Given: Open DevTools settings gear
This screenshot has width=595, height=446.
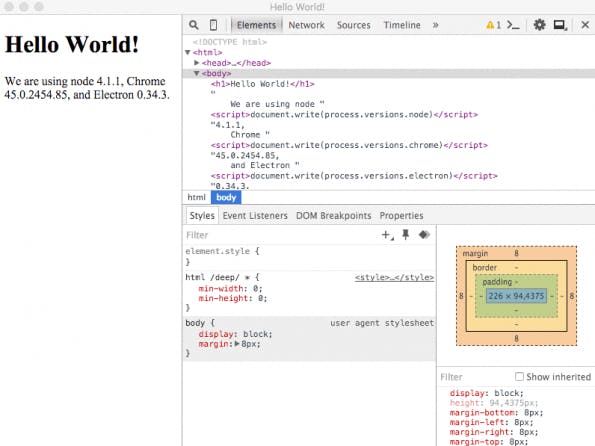Looking at the screenshot, I should (539, 25).
